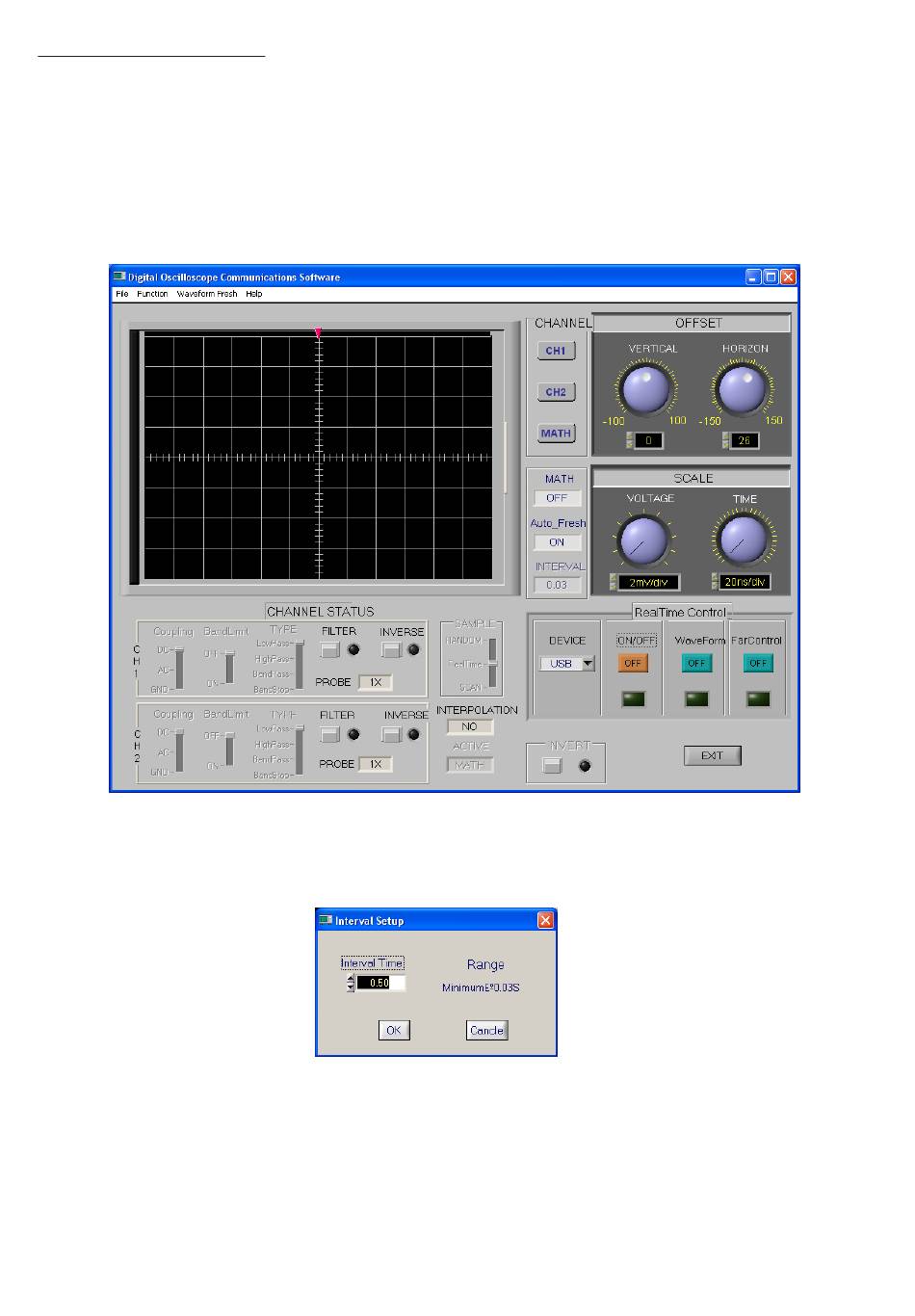Click the horizon offset value field showing 26

tap(744, 441)
